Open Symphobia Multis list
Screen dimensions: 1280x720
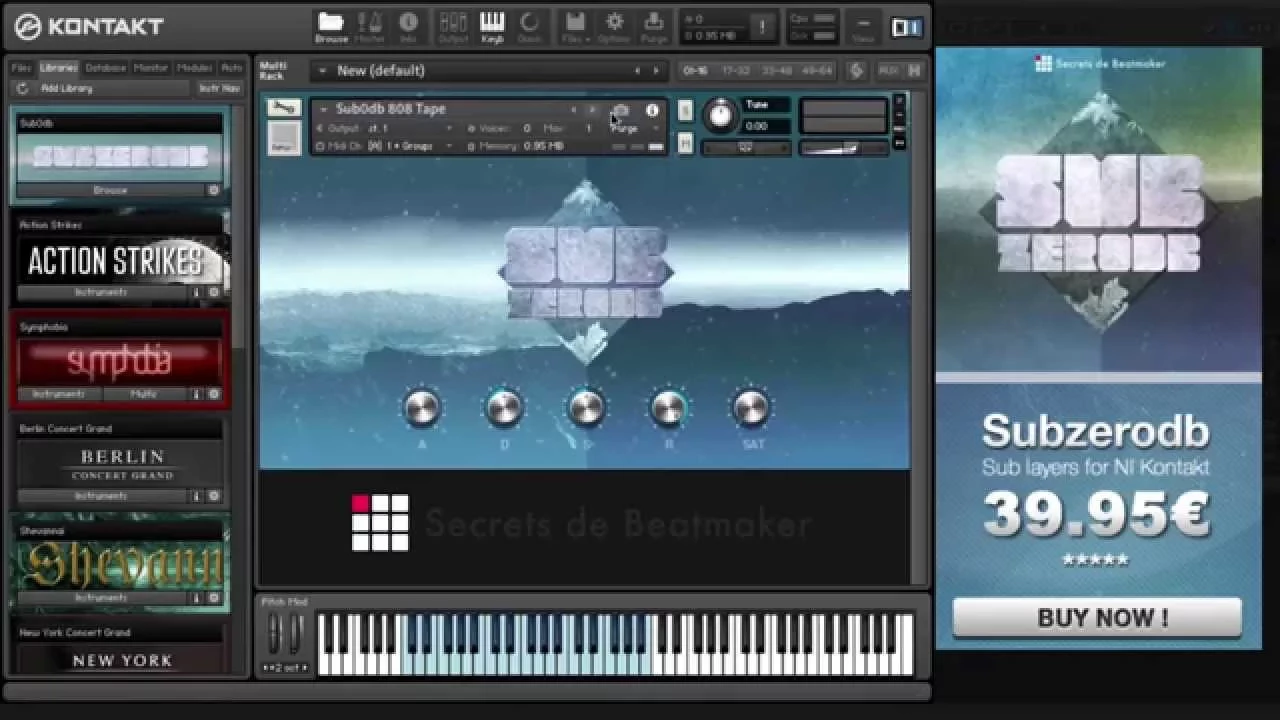(x=145, y=394)
